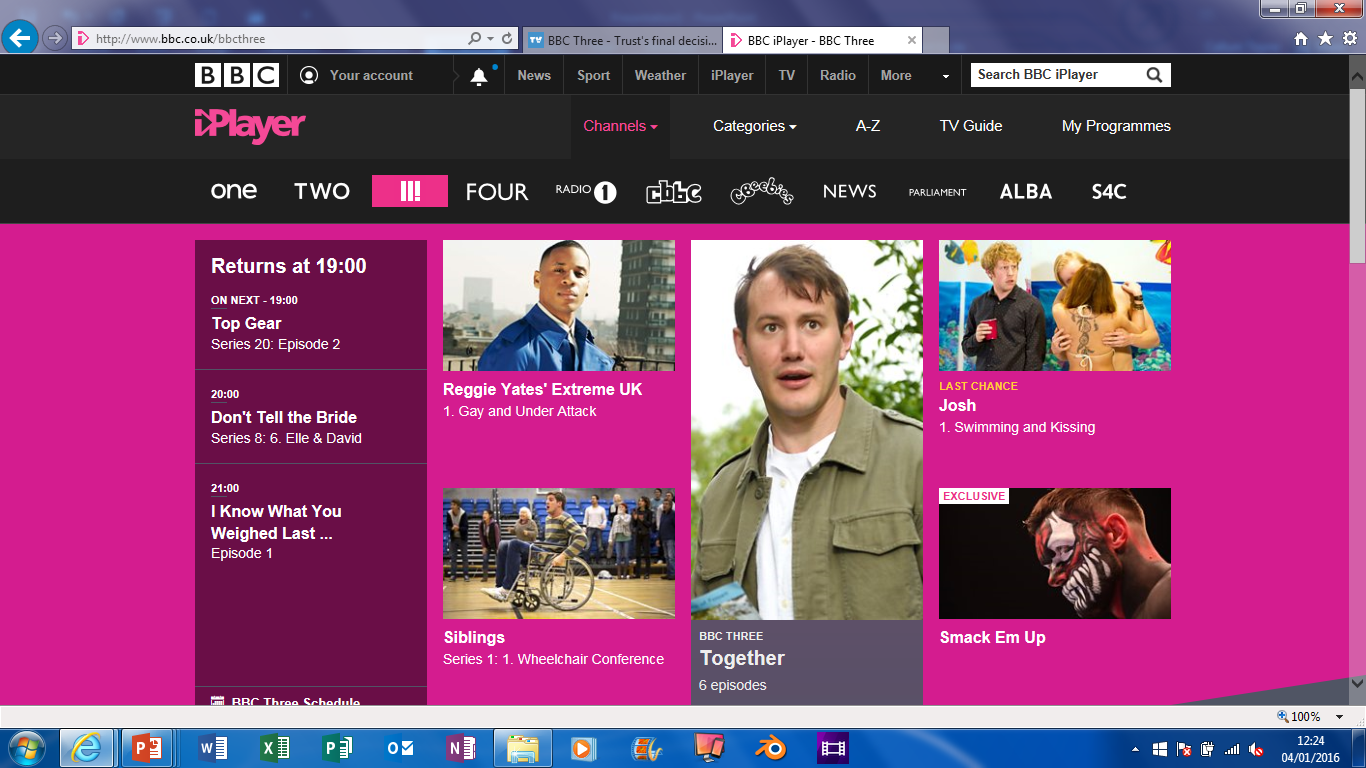Open the 100% zoom level dropdown
Viewport: 1366px width, 768px height.
coord(1340,717)
